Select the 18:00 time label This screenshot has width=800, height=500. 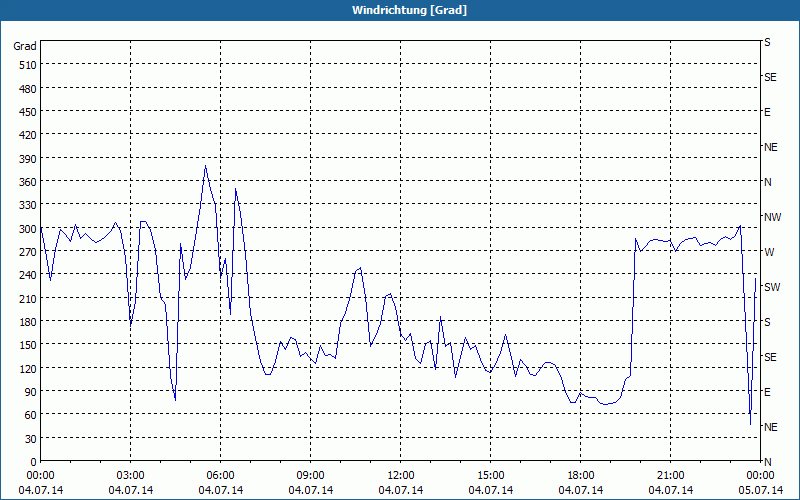[581, 476]
